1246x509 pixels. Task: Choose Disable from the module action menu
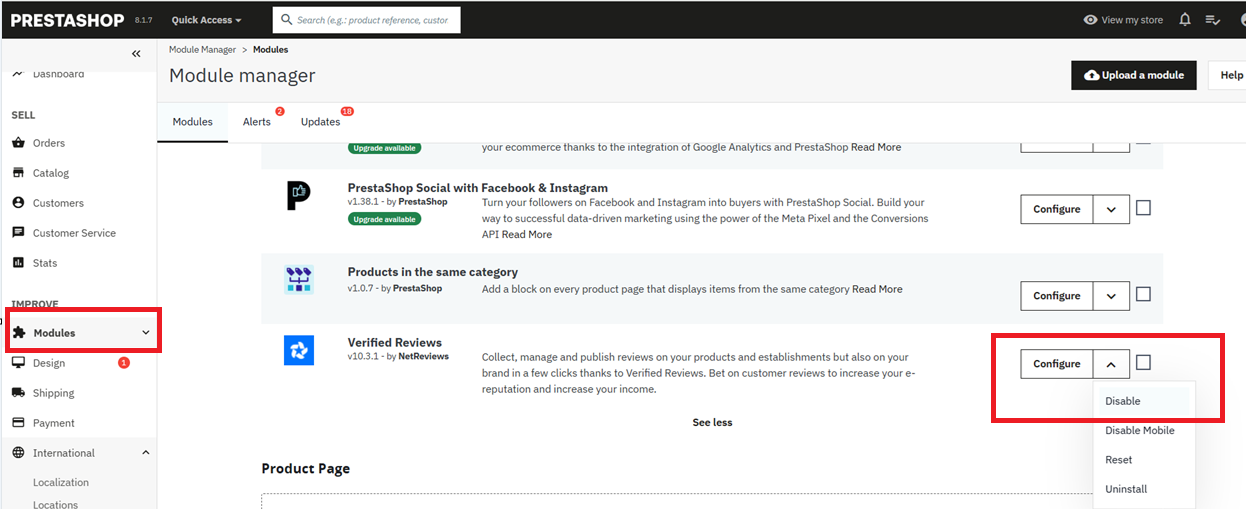[1123, 401]
